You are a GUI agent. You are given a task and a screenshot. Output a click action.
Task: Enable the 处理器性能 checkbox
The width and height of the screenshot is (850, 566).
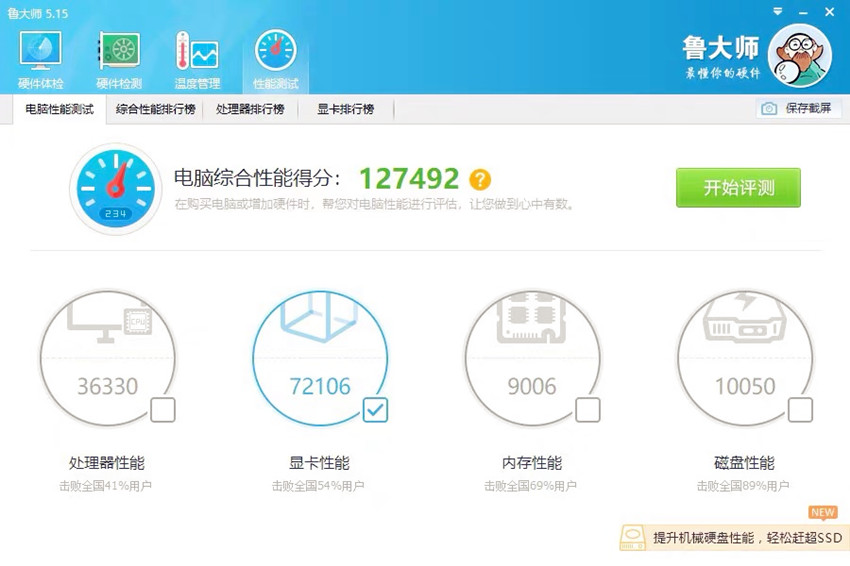[163, 410]
